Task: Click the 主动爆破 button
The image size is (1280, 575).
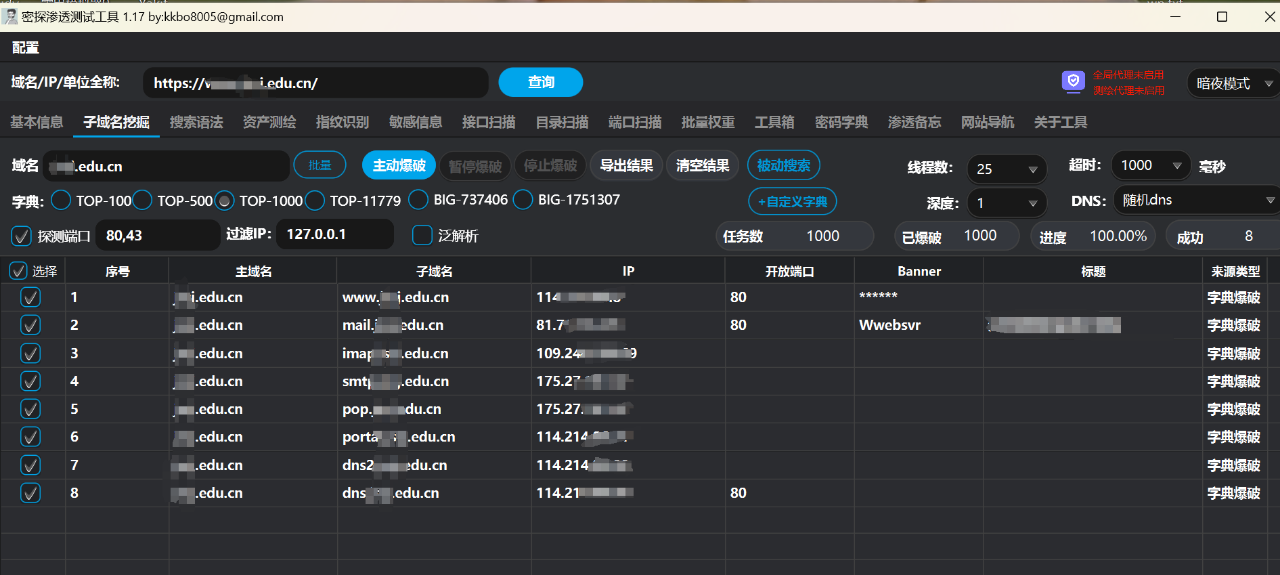Action: click(x=399, y=165)
